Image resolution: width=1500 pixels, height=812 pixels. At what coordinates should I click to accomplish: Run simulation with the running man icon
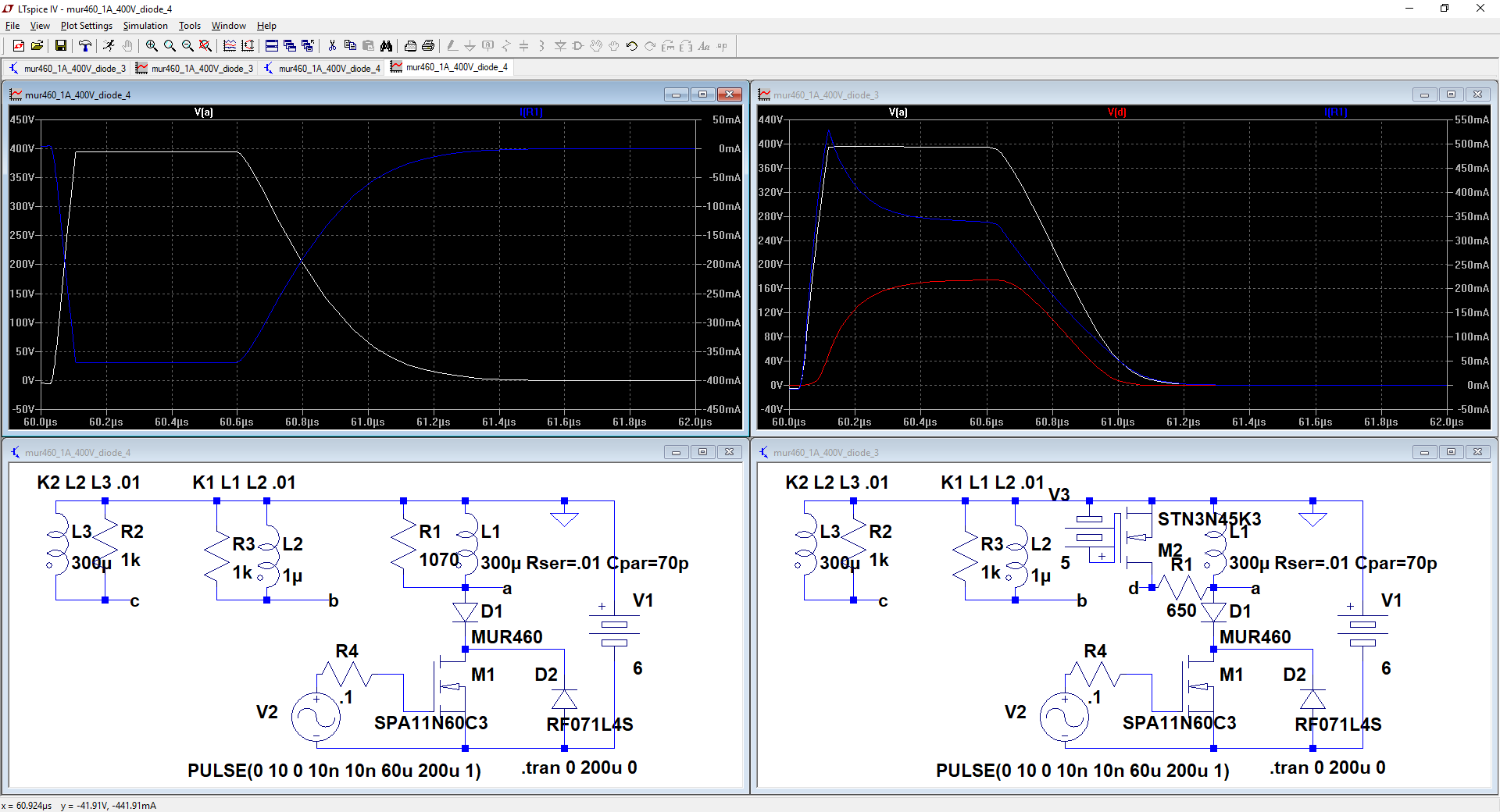pyautogui.click(x=109, y=46)
